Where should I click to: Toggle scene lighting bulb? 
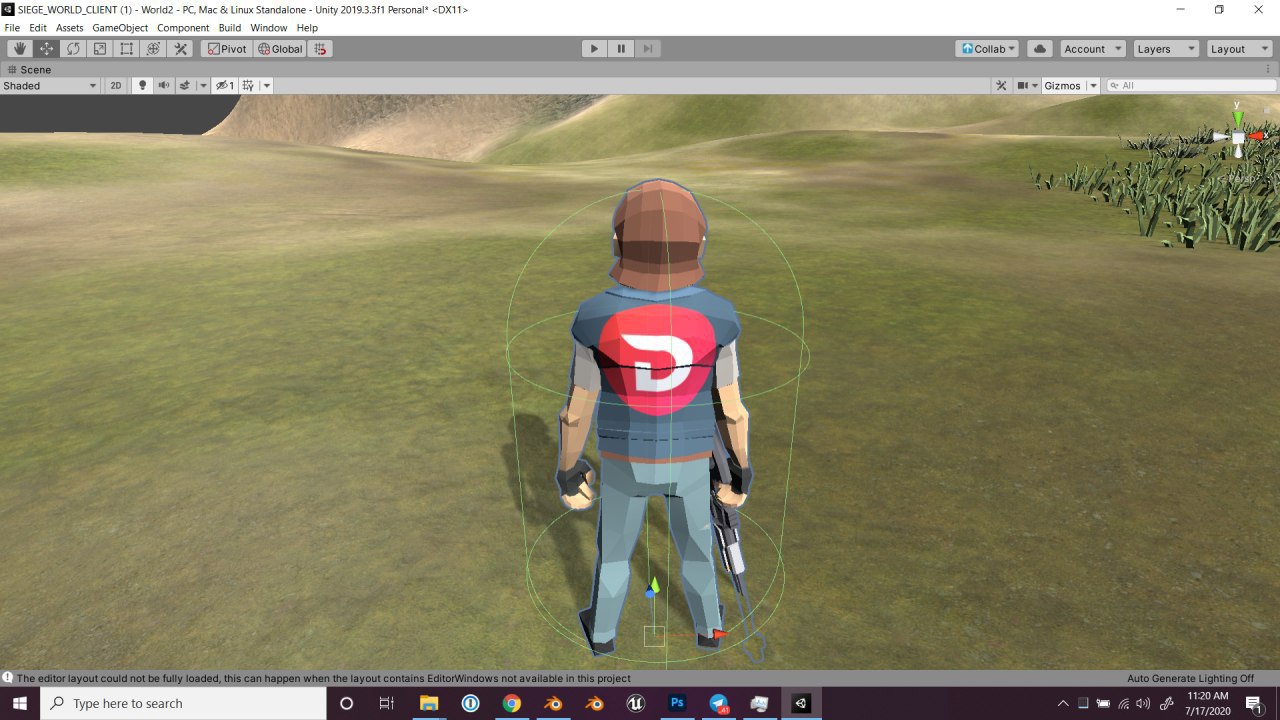pos(142,86)
